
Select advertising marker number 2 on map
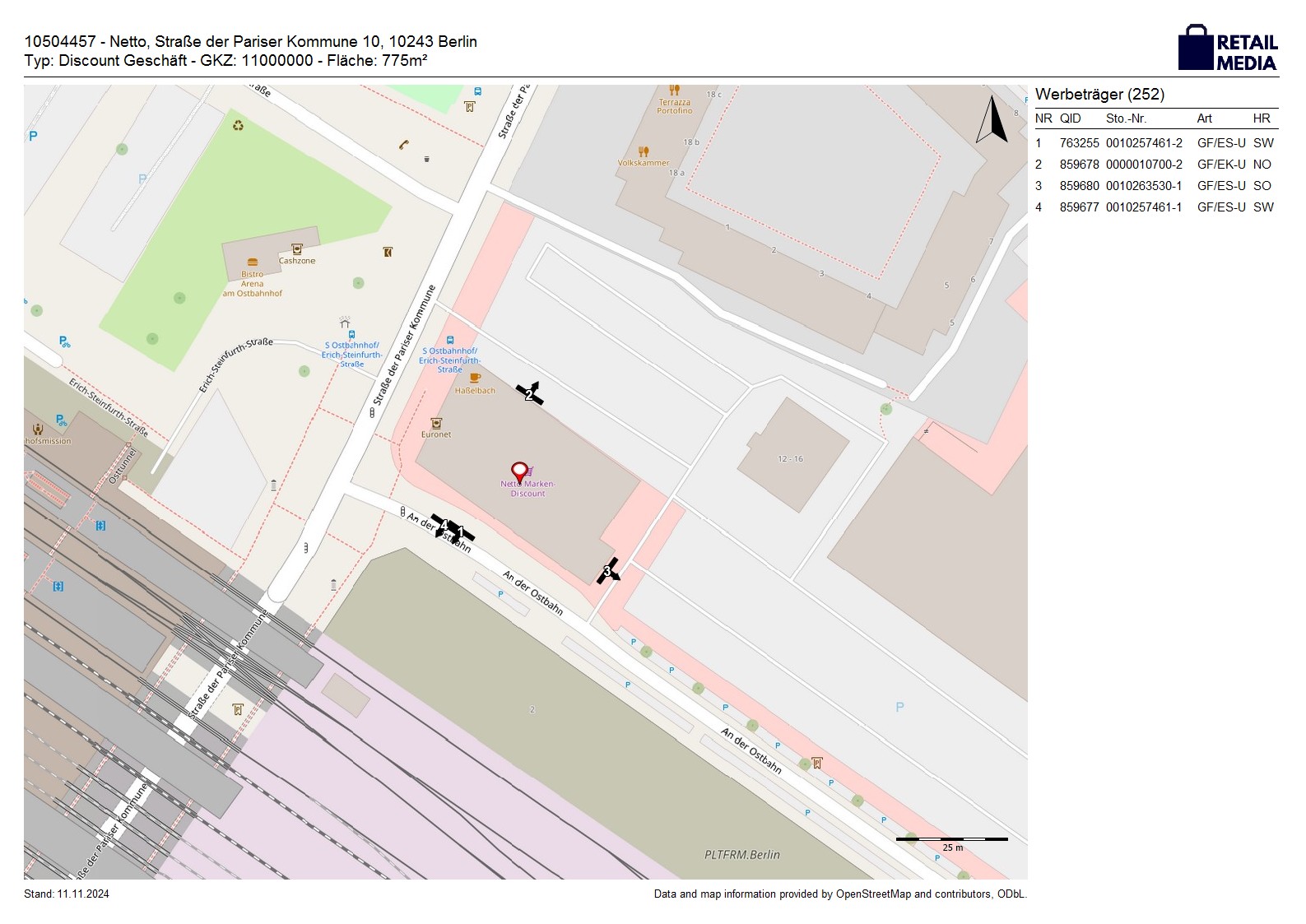[530, 394]
